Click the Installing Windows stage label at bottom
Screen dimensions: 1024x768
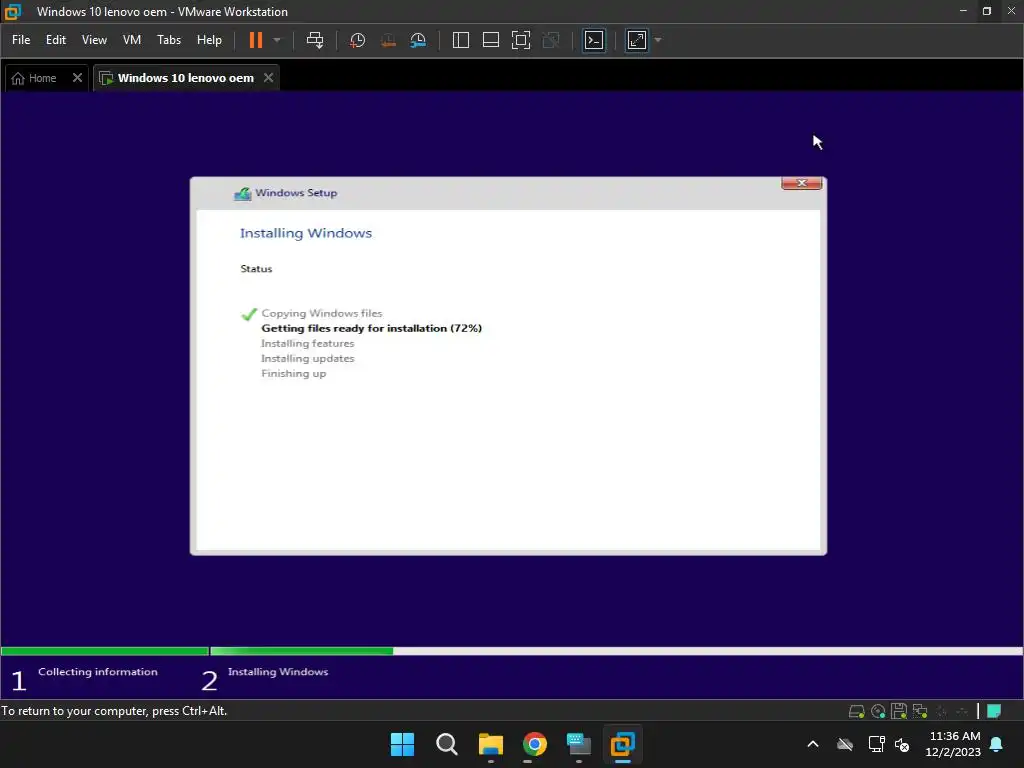click(x=278, y=672)
